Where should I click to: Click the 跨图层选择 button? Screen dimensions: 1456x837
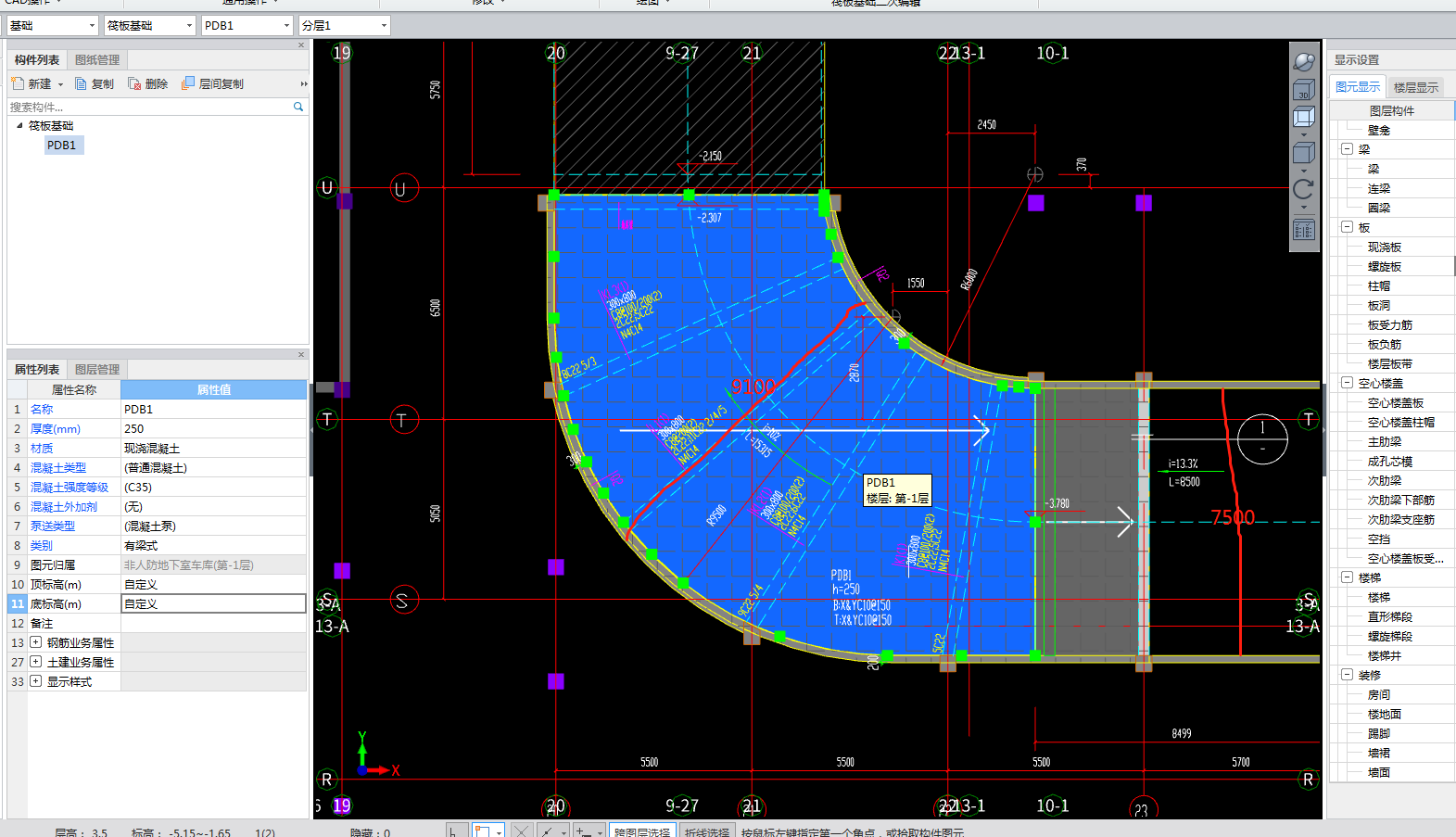(642, 831)
